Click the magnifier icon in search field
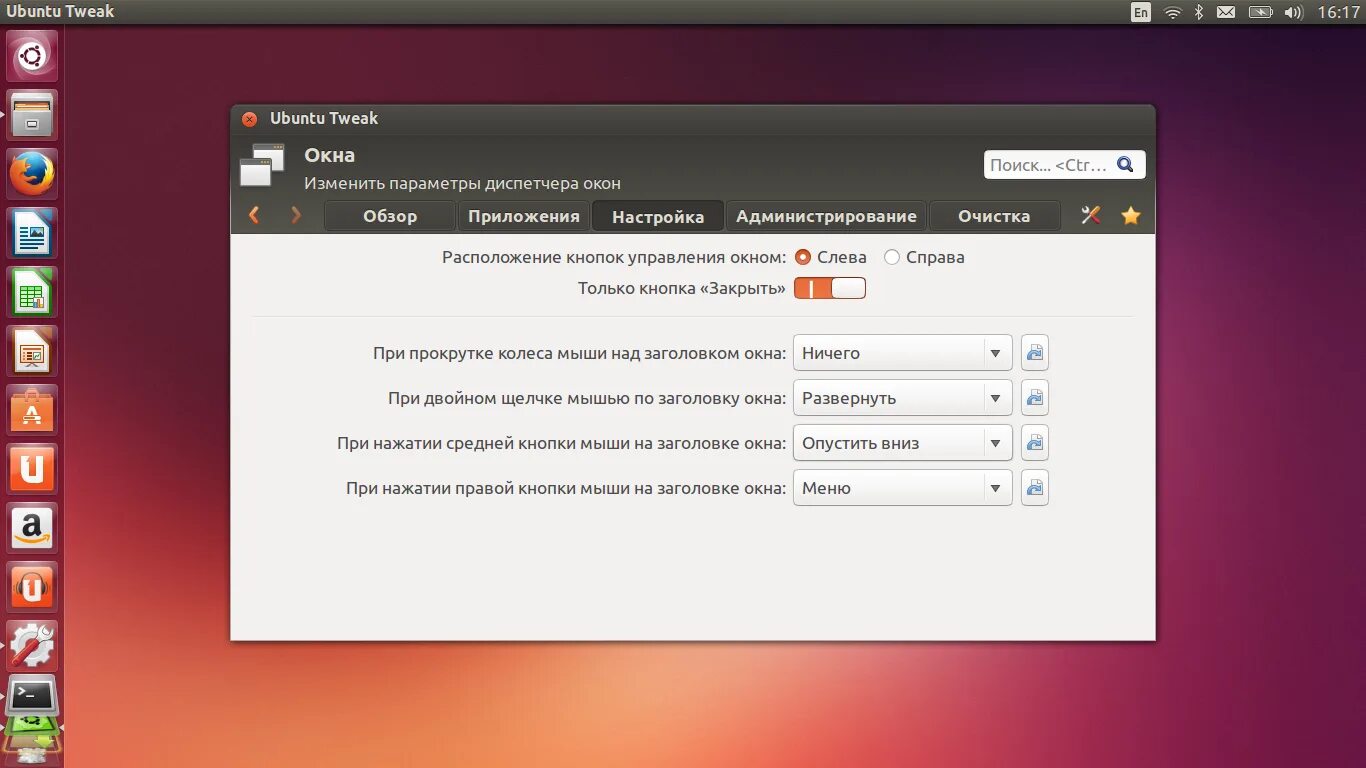The width and height of the screenshot is (1366, 768). [x=1125, y=165]
